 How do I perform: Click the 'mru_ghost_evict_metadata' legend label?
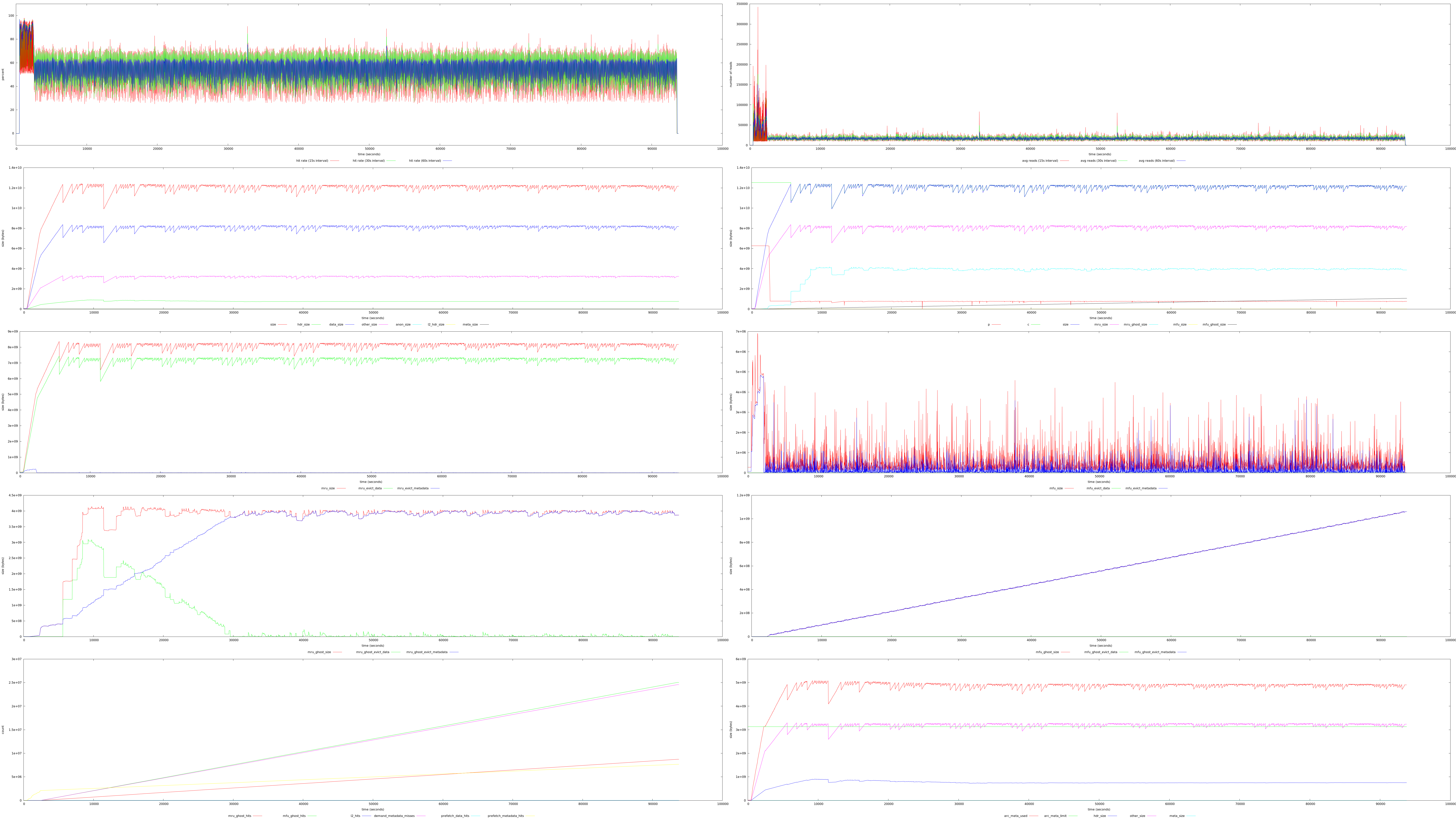427,652
